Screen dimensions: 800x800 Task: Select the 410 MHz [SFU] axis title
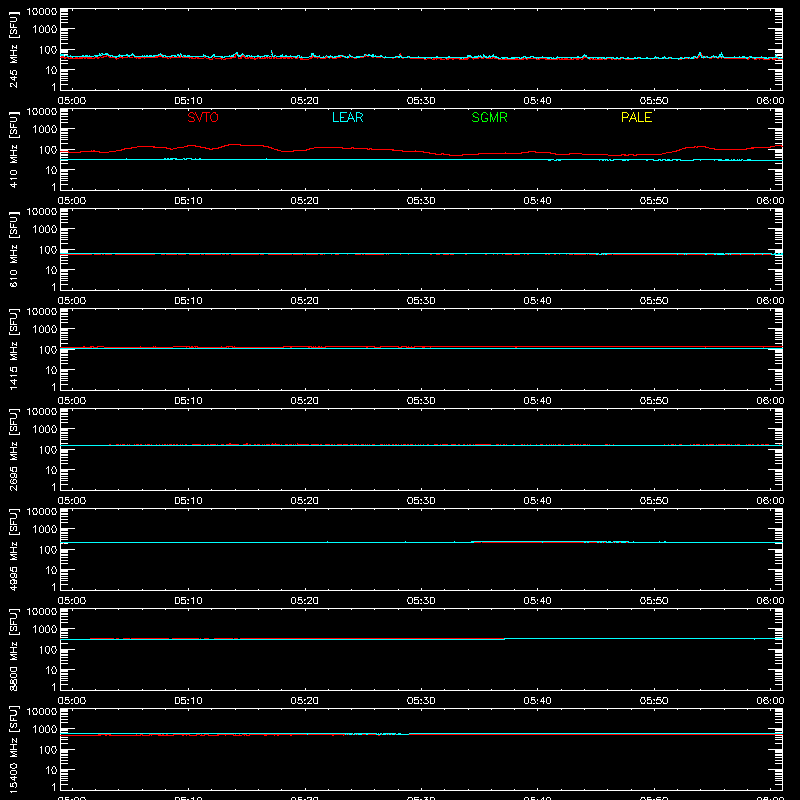(x=13, y=149)
